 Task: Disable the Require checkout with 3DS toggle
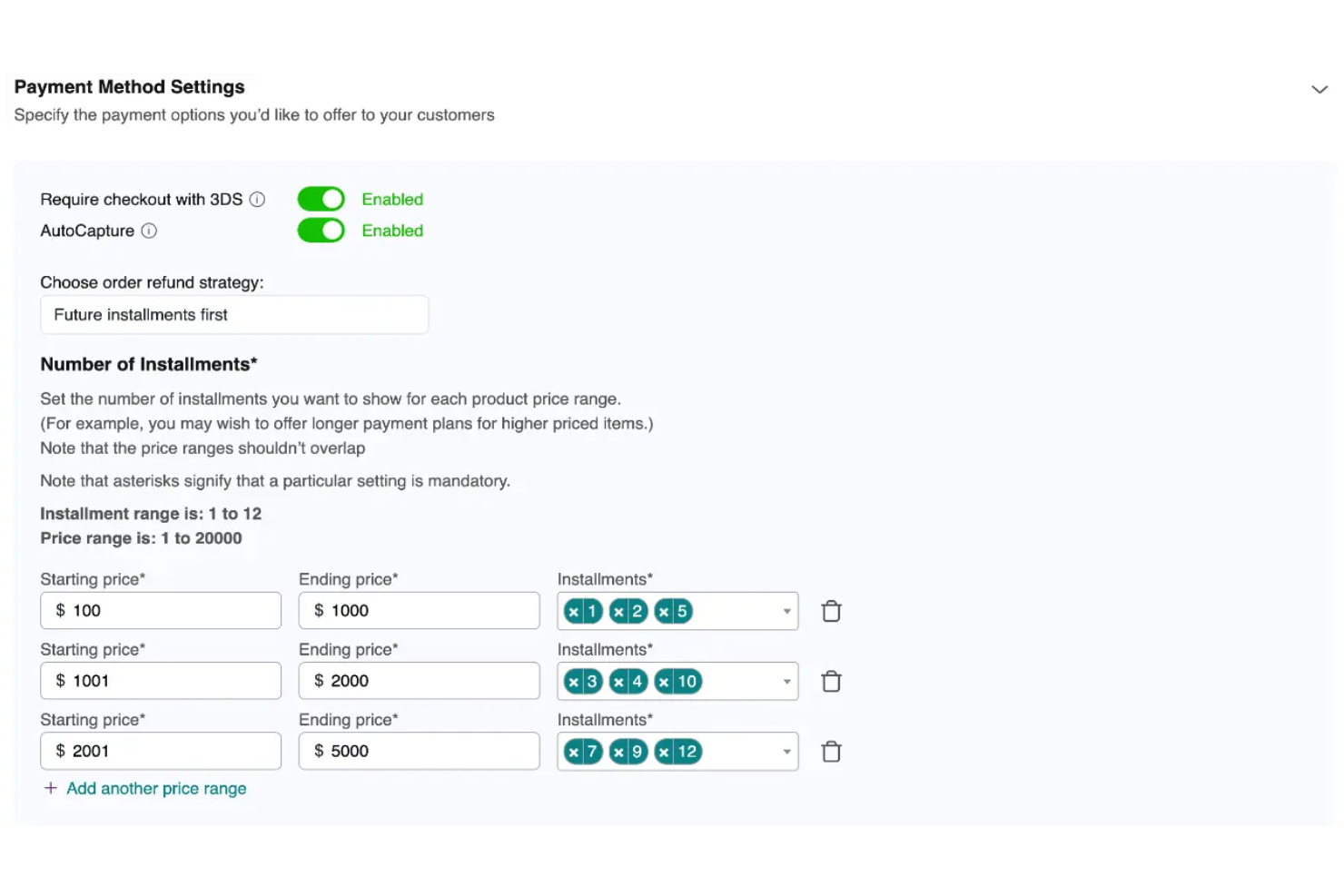pos(321,199)
